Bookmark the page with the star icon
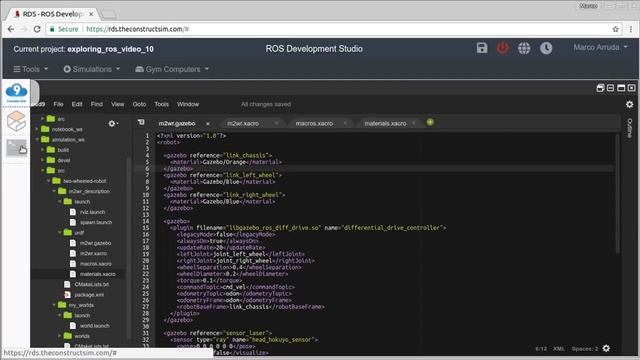640x360 pixels. click(x=616, y=29)
